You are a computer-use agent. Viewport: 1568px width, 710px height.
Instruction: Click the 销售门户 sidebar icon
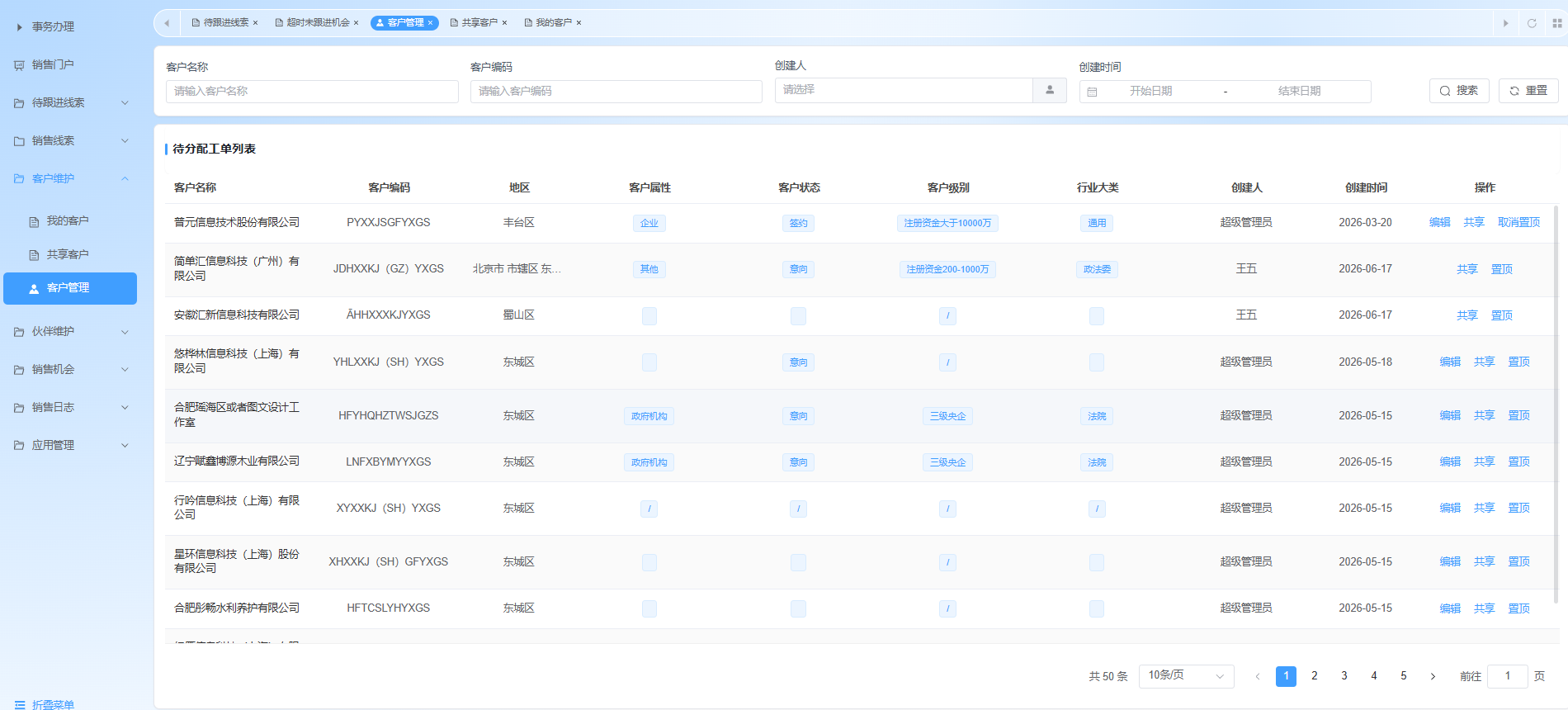click(x=19, y=65)
